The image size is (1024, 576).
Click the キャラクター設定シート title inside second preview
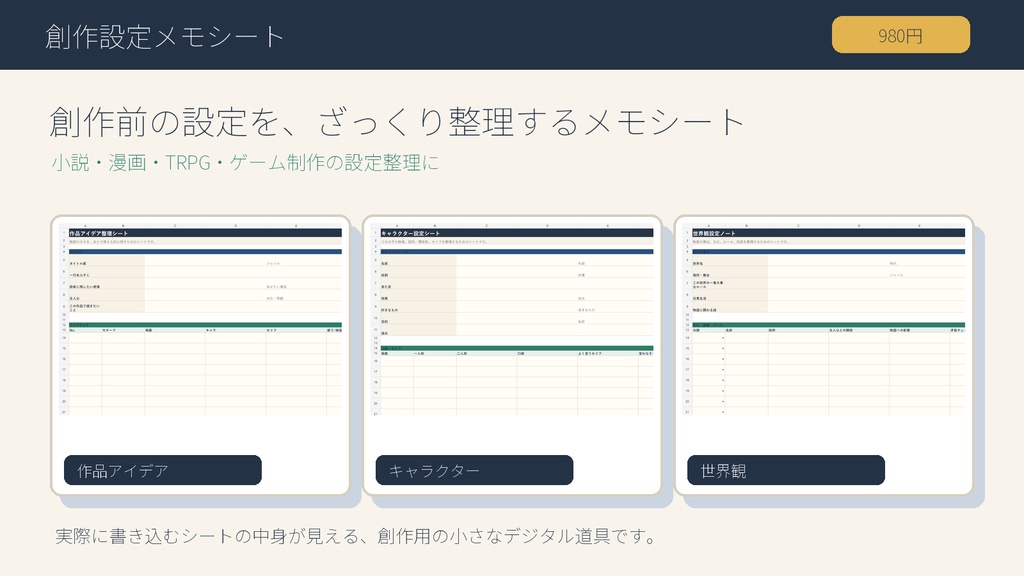pos(410,233)
